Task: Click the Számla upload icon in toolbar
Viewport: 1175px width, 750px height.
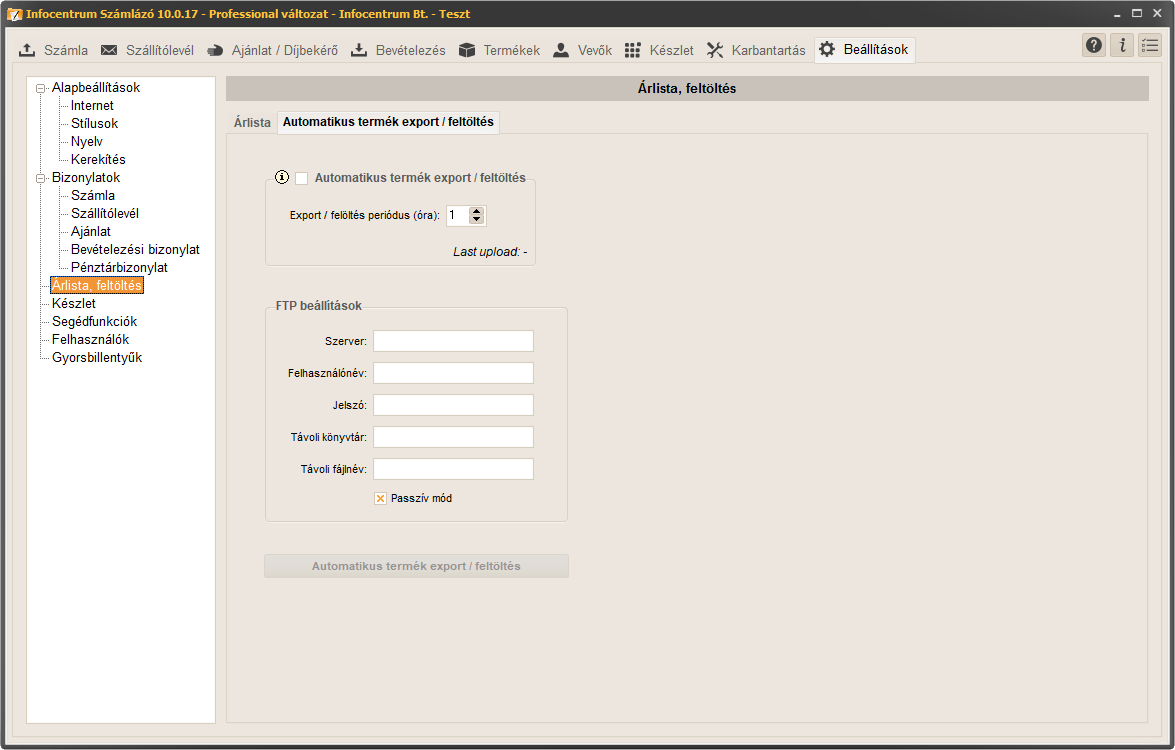Action: [28, 50]
